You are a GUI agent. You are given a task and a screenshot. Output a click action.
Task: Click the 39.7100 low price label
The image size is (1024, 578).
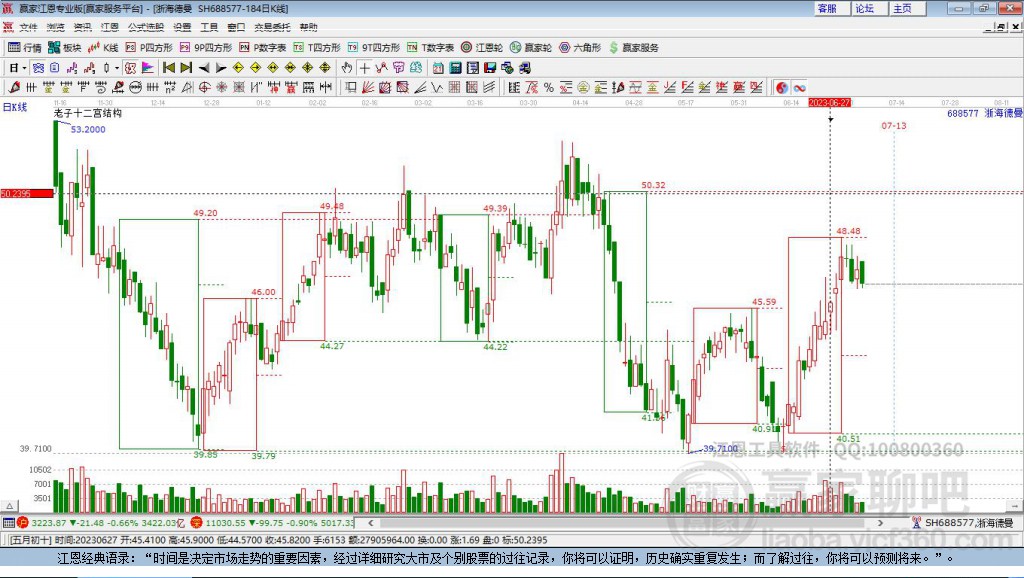tap(720, 448)
